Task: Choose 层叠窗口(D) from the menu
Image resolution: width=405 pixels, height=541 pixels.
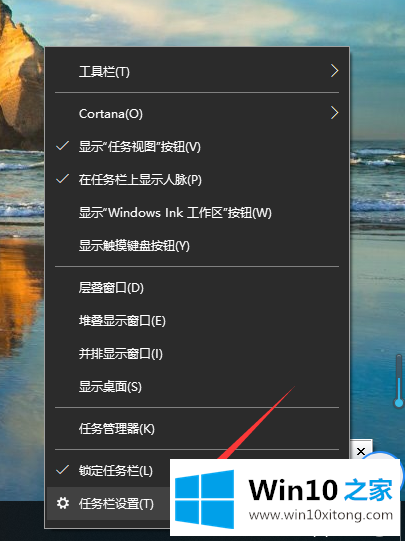Action: (x=197, y=287)
